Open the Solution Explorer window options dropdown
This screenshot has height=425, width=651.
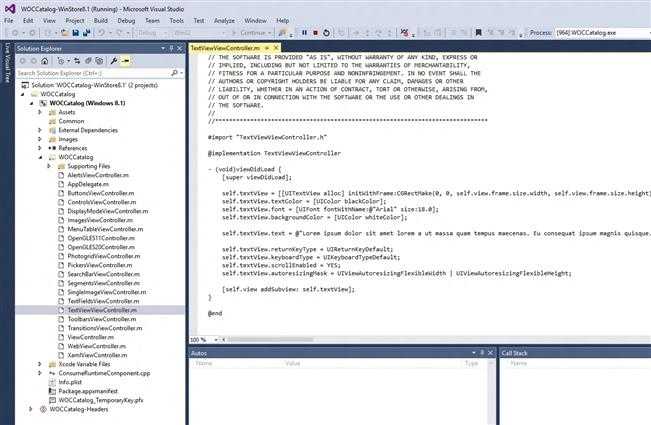click(x=163, y=49)
